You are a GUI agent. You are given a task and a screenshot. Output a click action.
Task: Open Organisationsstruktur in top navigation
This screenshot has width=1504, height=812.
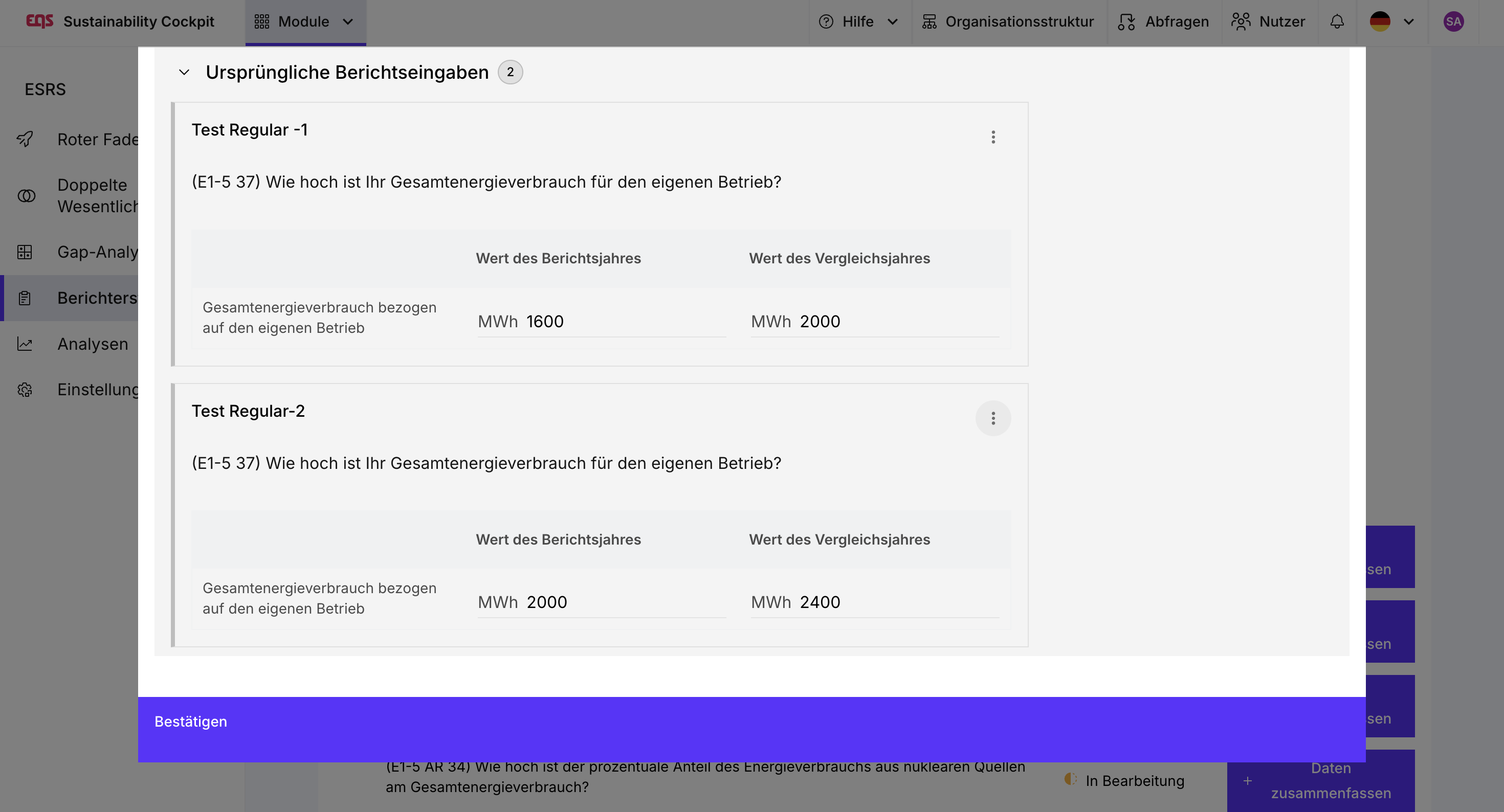1008,21
